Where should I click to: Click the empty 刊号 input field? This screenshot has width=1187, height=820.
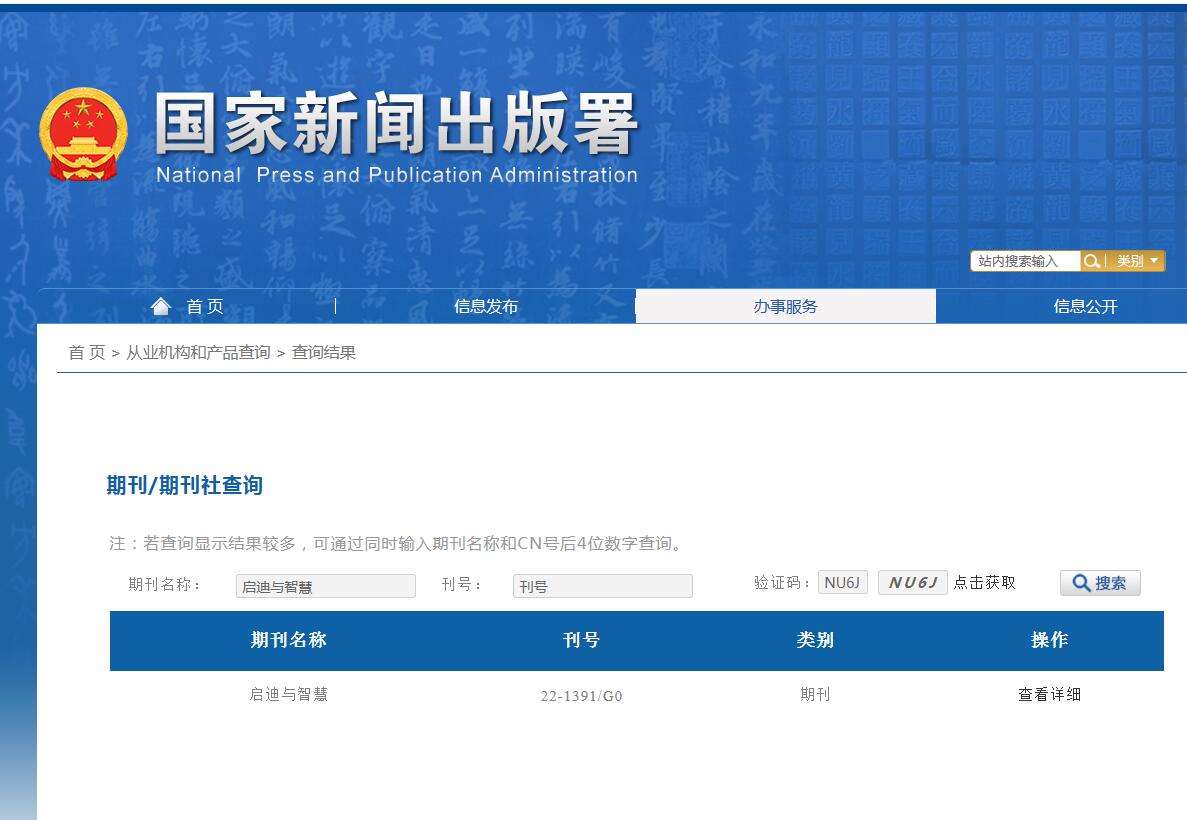point(601,586)
